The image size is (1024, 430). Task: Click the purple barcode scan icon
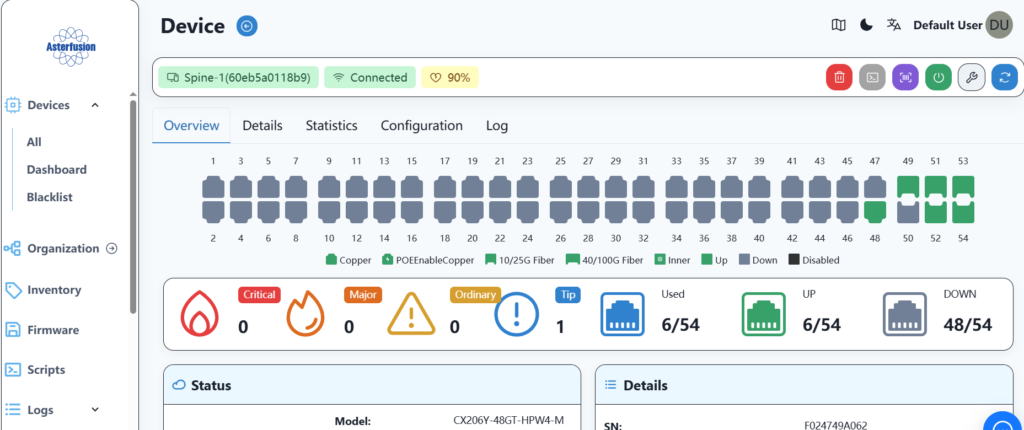pyautogui.click(x=905, y=77)
